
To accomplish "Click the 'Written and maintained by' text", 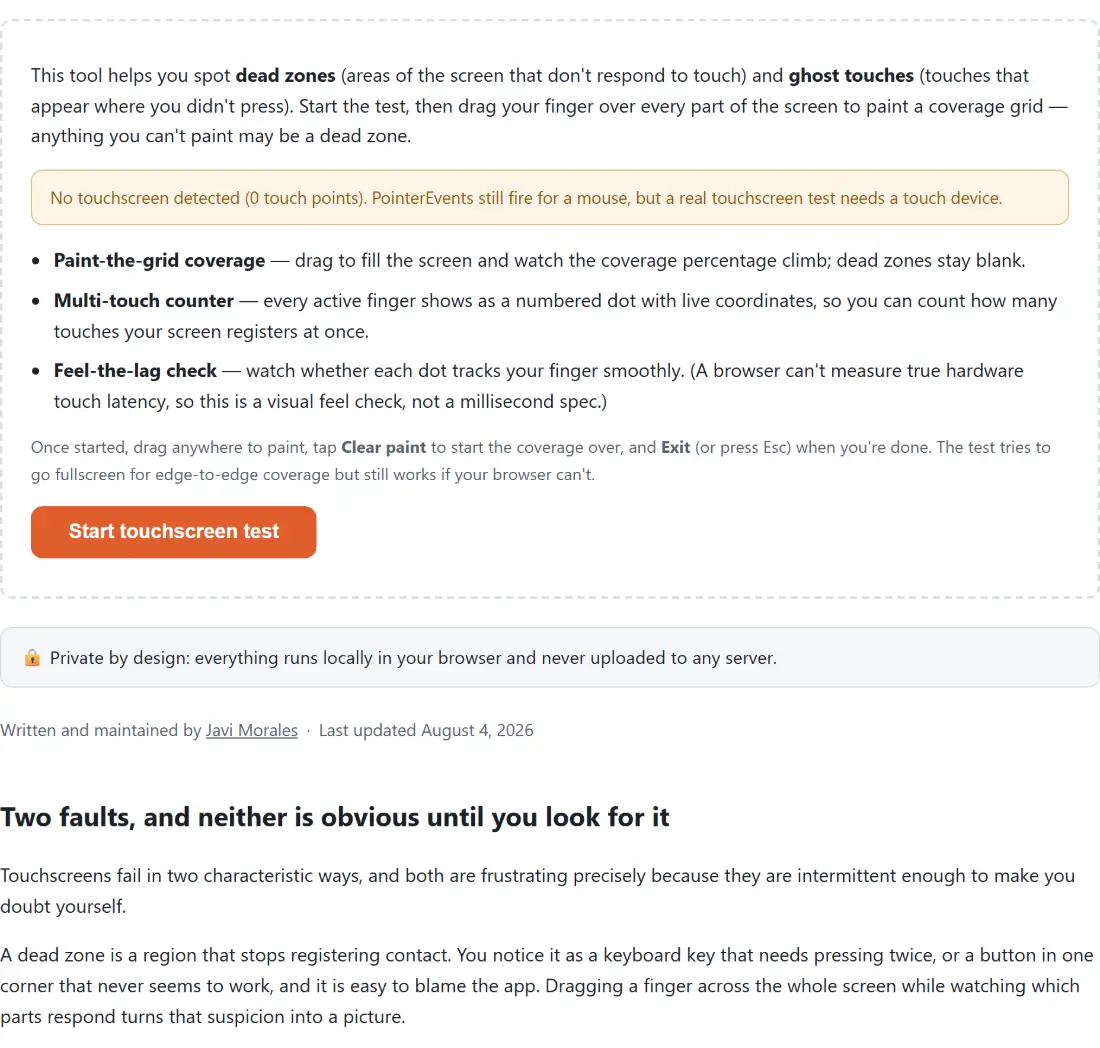I will pyautogui.click(x=101, y=730).
